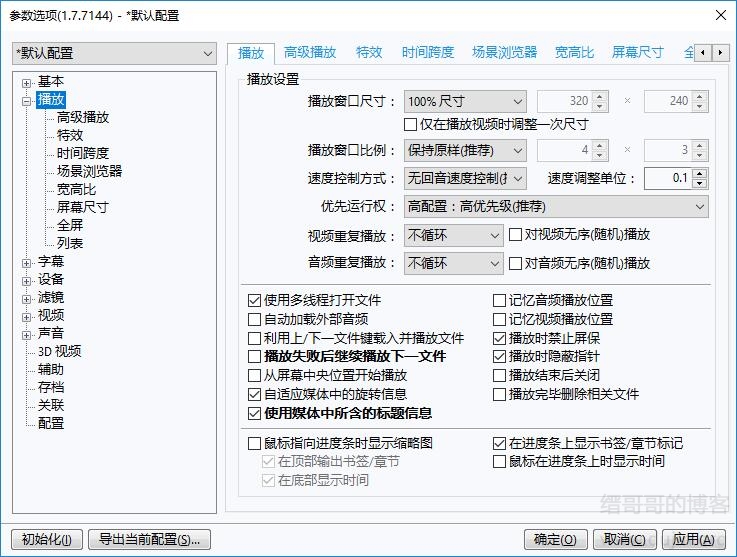Viewport: 737px width, 557px height.
Task: Open the 音频重复播放 dropdown
Action: coord(454,264)
